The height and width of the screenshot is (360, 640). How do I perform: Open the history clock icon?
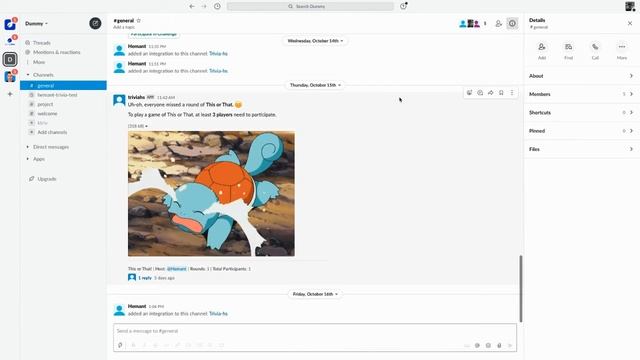217,6
